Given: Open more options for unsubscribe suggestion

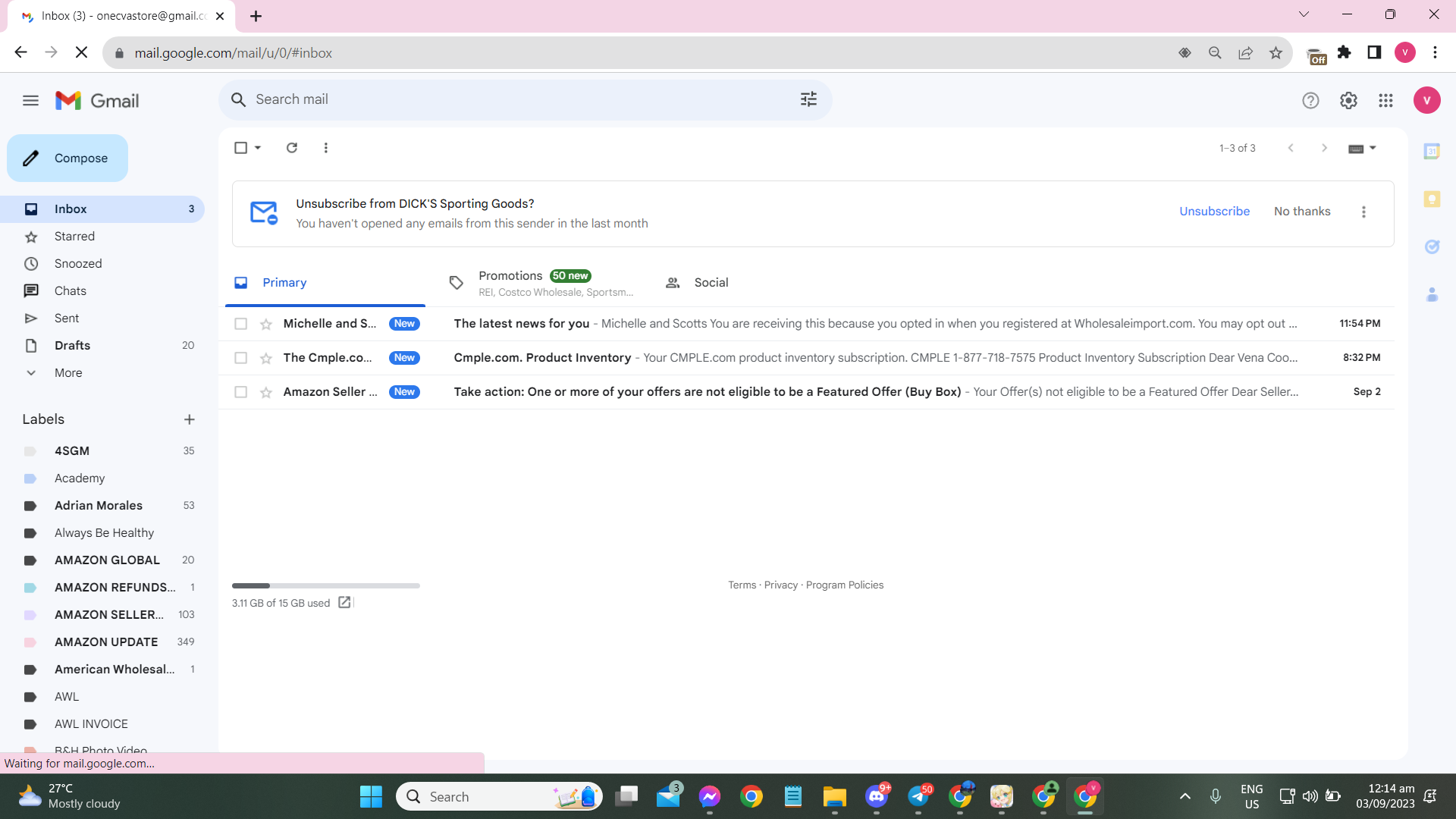Looking at the screenshot, I should (1363, 212).
